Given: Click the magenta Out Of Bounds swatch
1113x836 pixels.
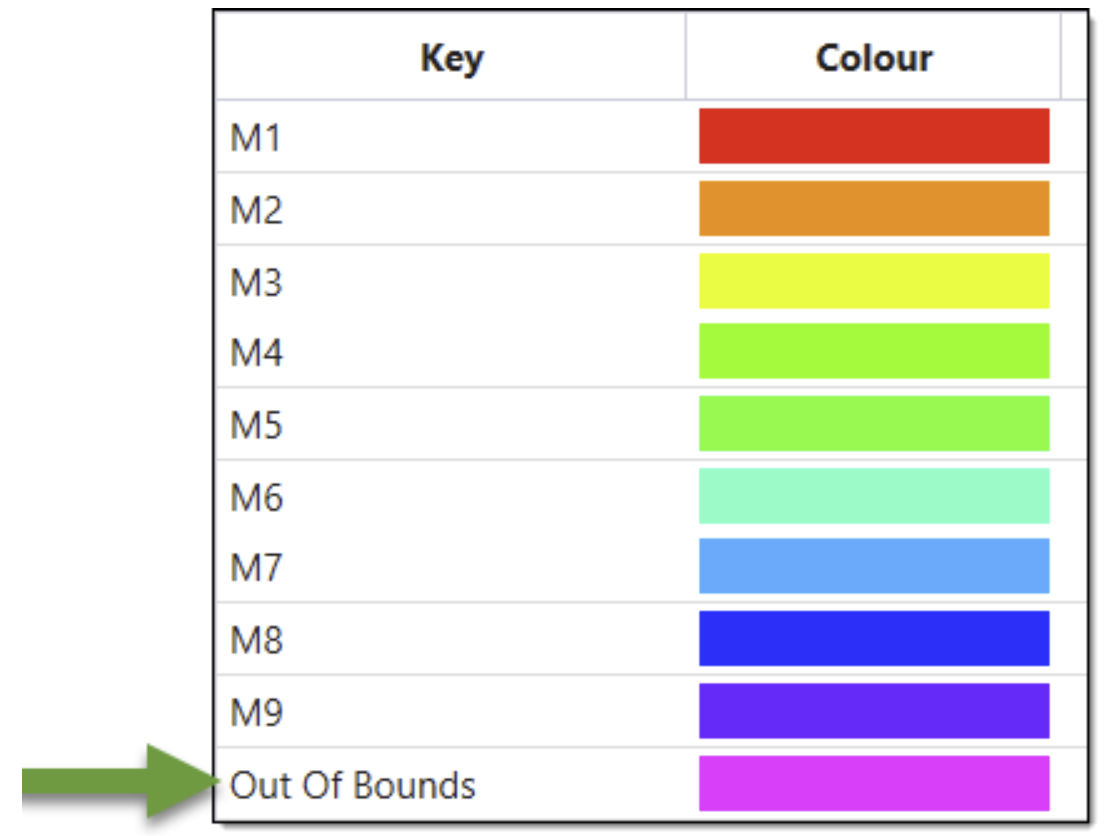Looking at the screenshot, I should tap(873, 783).
